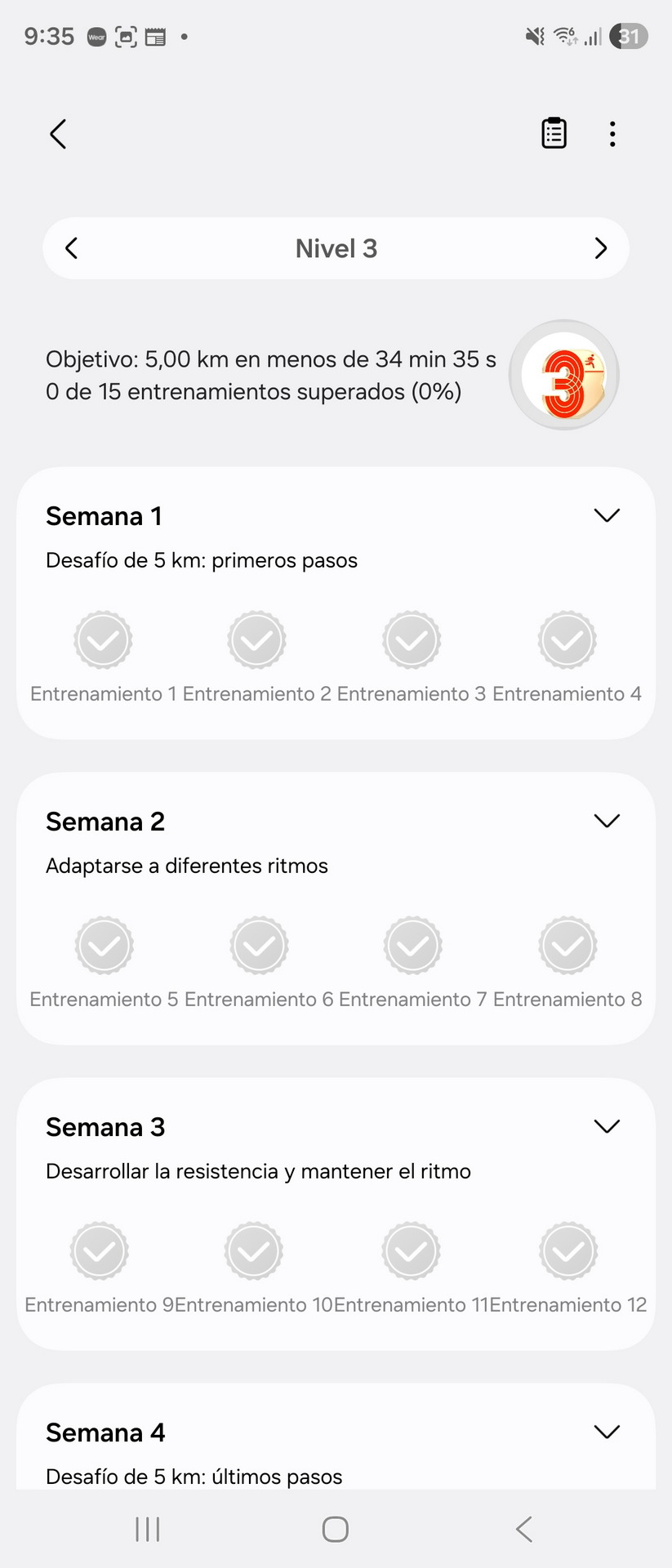Image resolution: width=672 pixels, height=1568 pixels.
Task: Go to the previous level arrow
Action: (x=72, y=248)
